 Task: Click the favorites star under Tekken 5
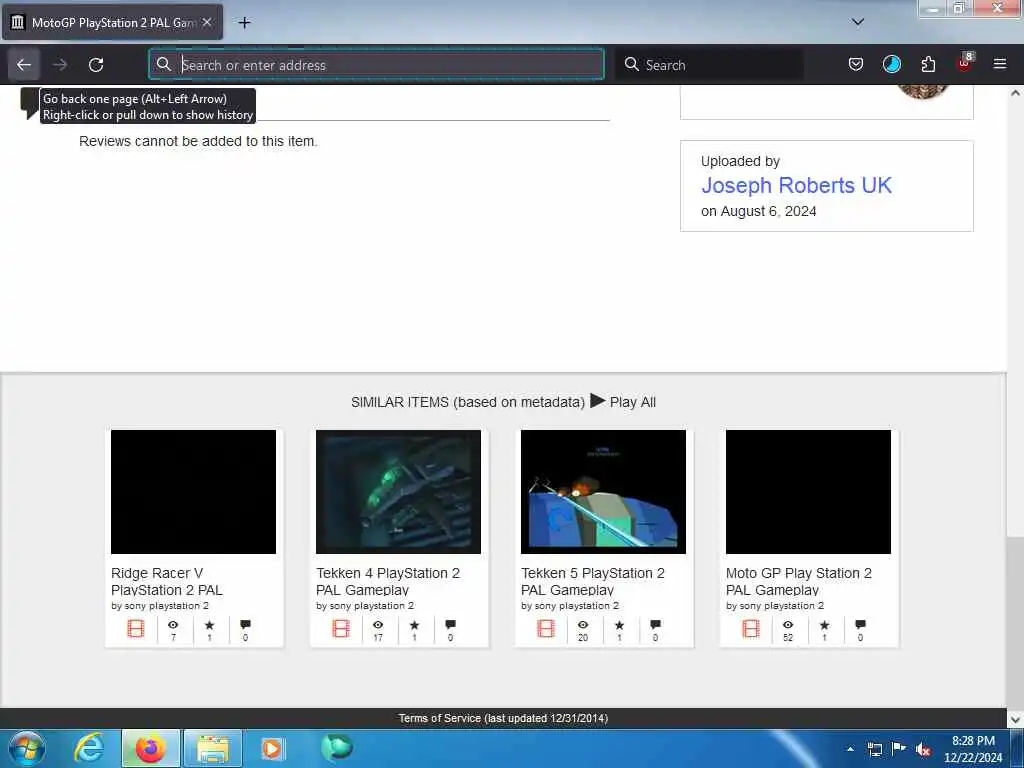click(x=620, y=625)
